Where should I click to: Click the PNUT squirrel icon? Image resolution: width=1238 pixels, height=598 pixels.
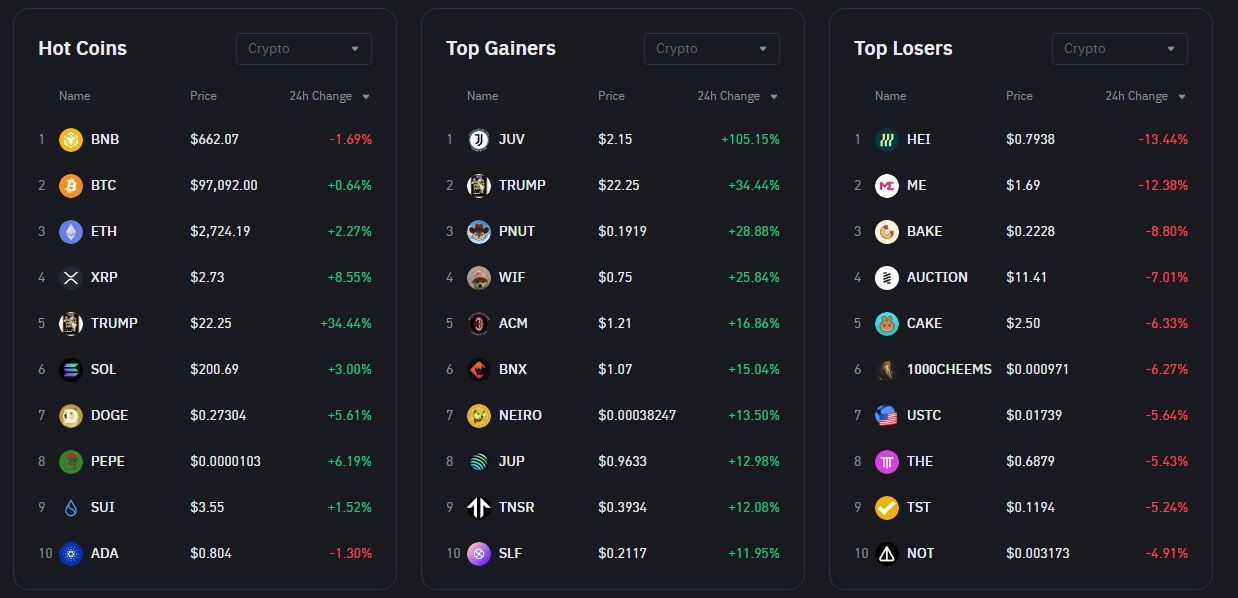(x=478, y=231)
